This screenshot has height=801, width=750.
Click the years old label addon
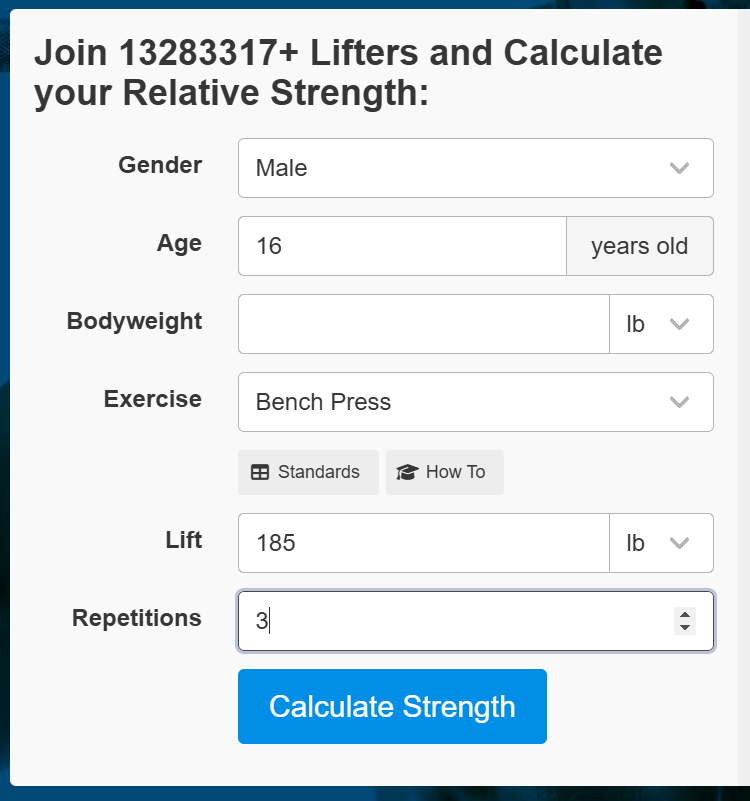640,246
